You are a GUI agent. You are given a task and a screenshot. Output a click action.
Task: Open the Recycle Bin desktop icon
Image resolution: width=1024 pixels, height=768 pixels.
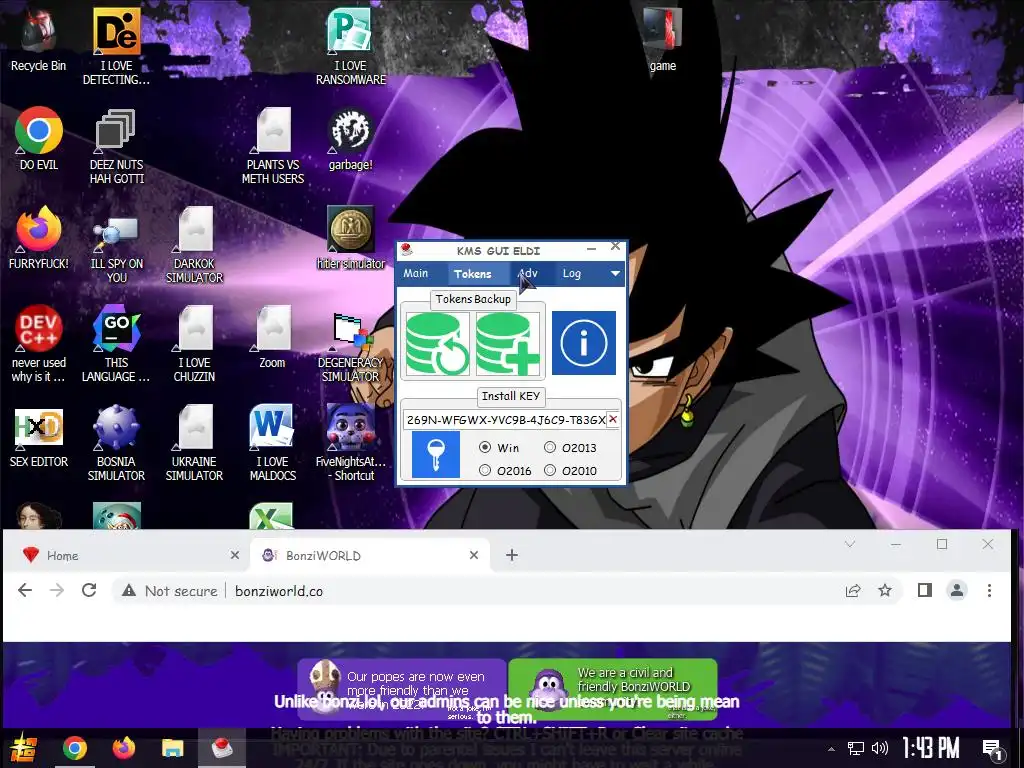(38, 40)
